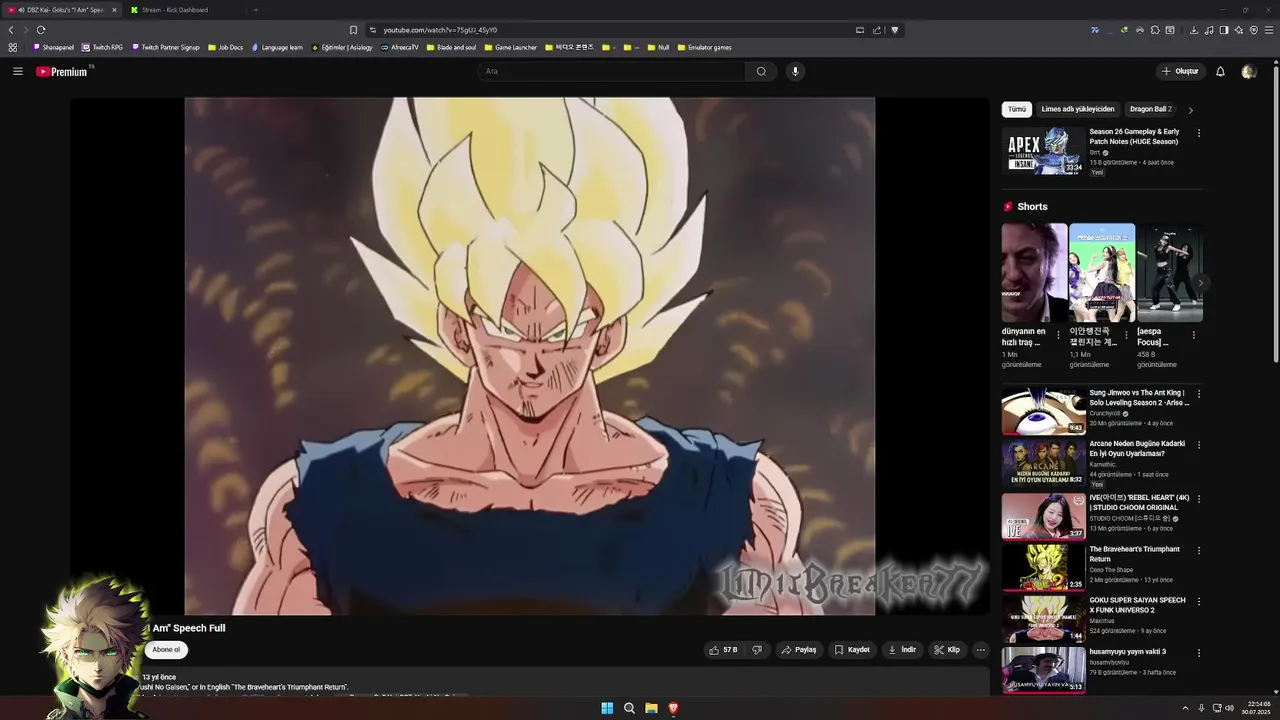This screenshot has width=1280, height=720.
Task: Open the Job Docs bookmark folder
Action: pyautogui.click(x=225, y=47)
